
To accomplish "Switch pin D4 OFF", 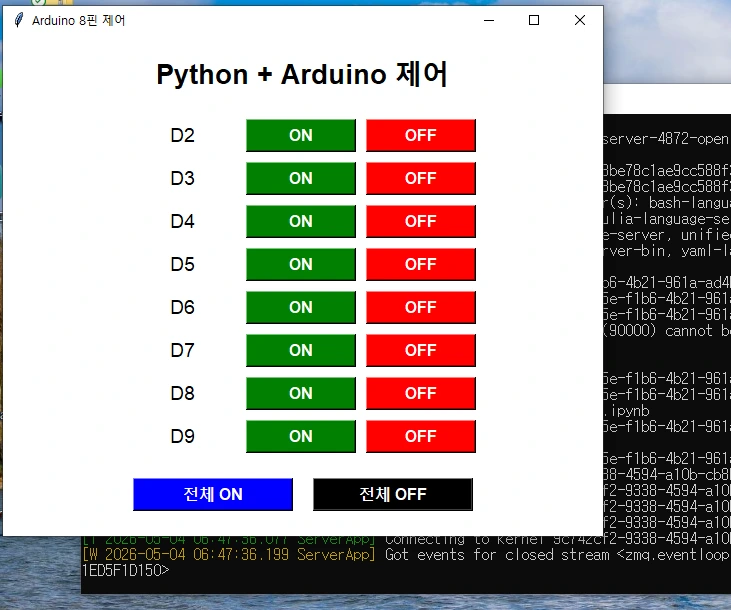I will (x=421, y=221).
